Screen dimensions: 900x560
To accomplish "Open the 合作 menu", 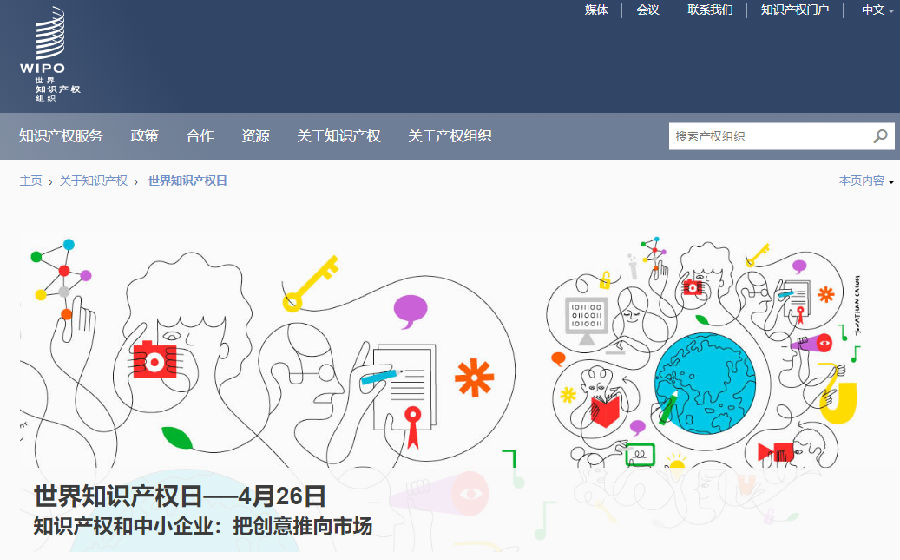I will click(200, 136).
